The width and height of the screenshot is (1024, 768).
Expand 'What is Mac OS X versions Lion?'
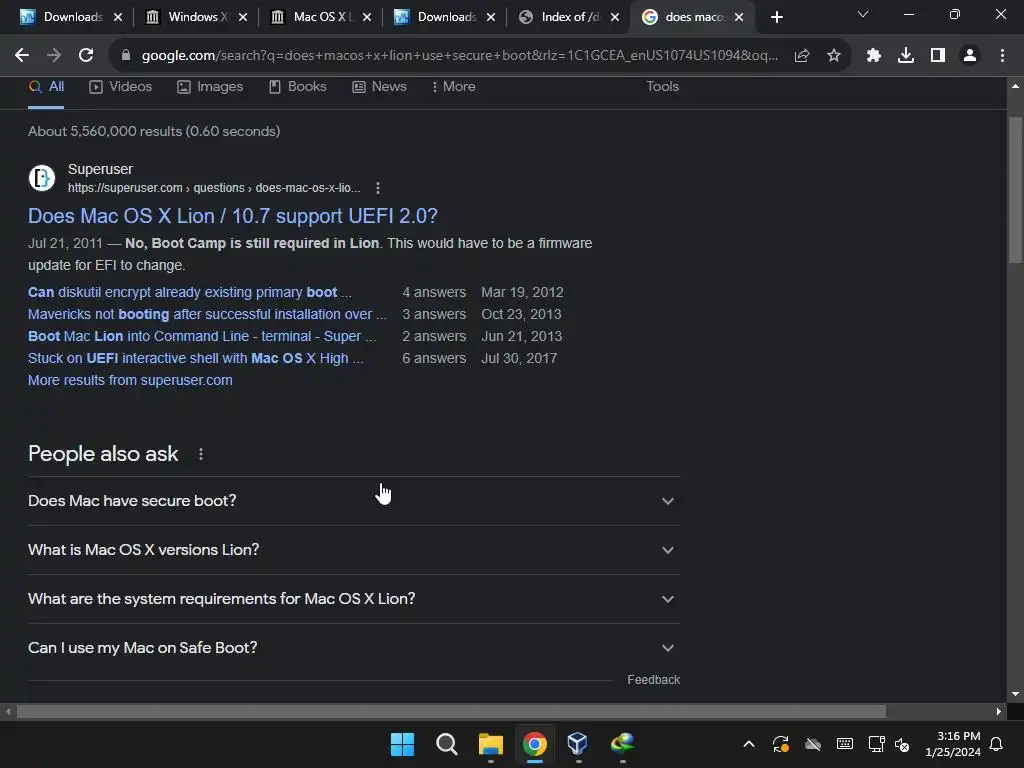(x=353, y=550)
